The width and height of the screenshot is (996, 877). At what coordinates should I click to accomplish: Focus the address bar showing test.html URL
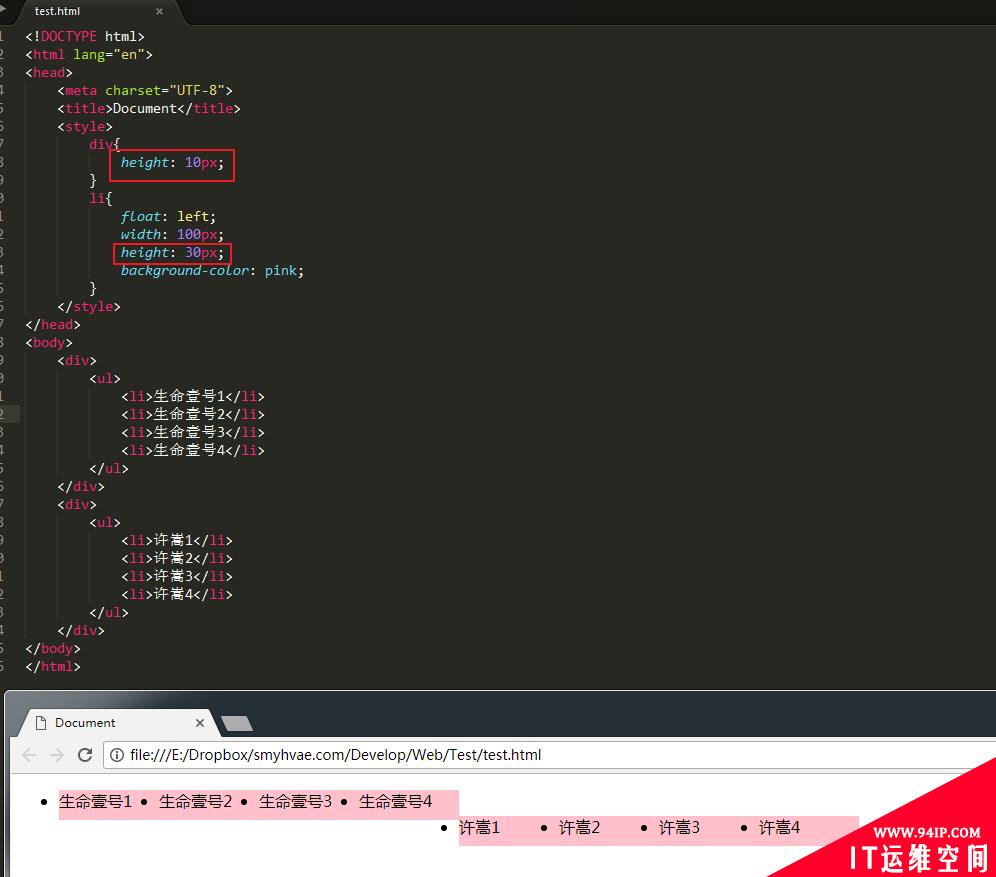549,755
